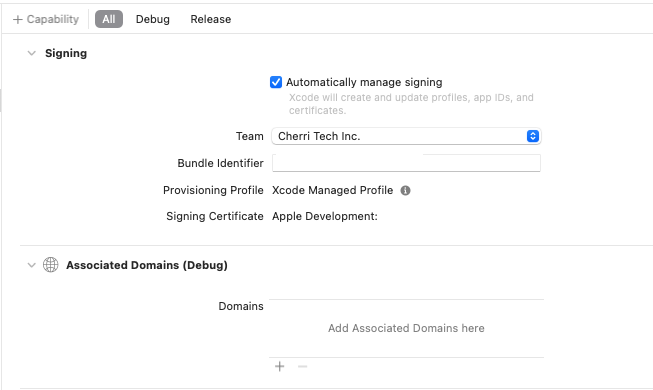Click the Automatically manage signing label
The width and height of the screenshot is (653, 390).
coord(364,82)
